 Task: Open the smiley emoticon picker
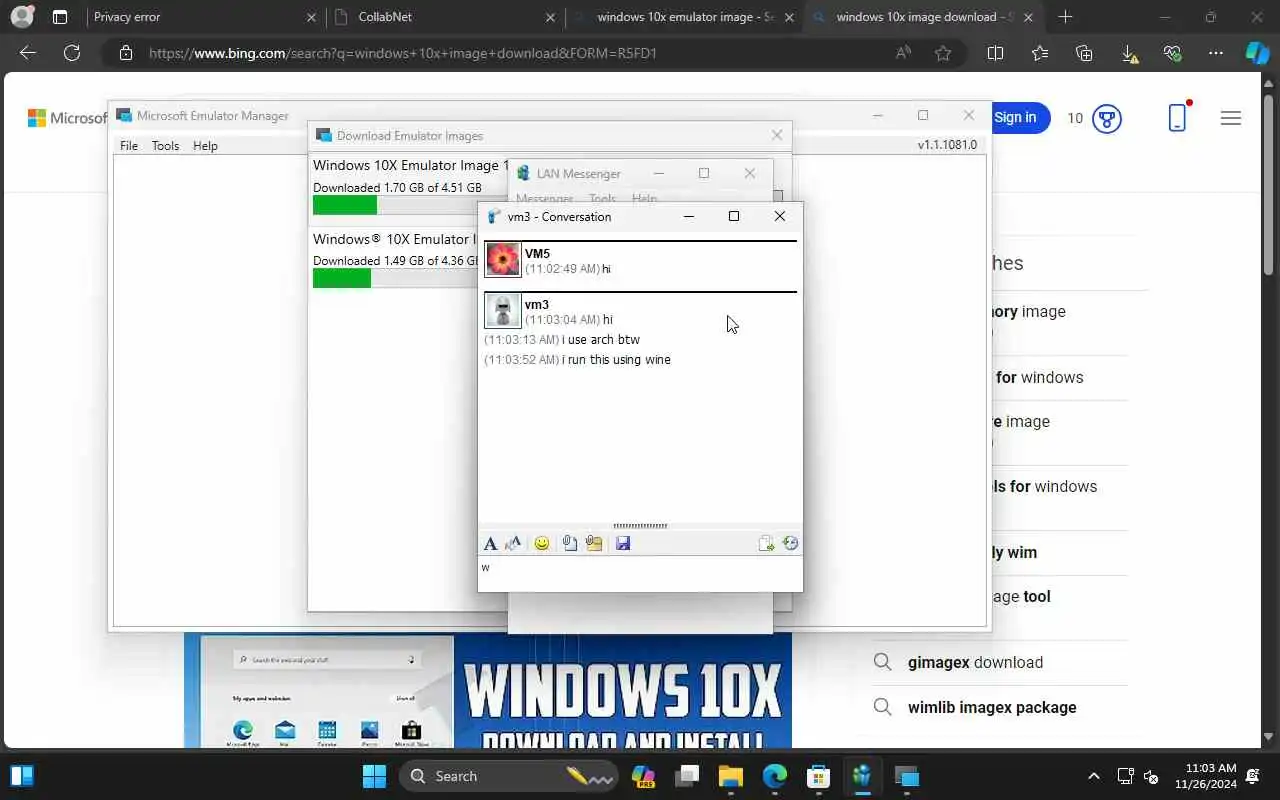[542, 543]
